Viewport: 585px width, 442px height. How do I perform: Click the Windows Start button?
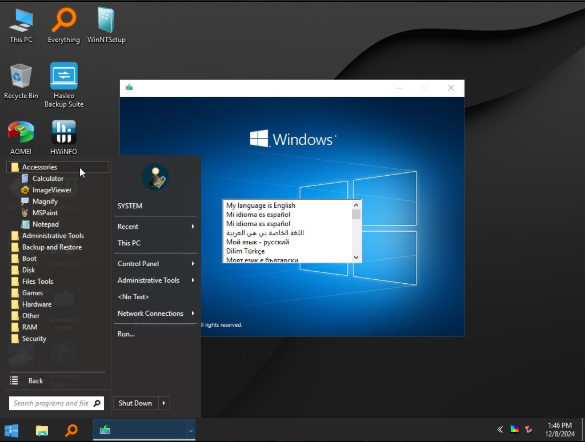click(x=11, y=430)
